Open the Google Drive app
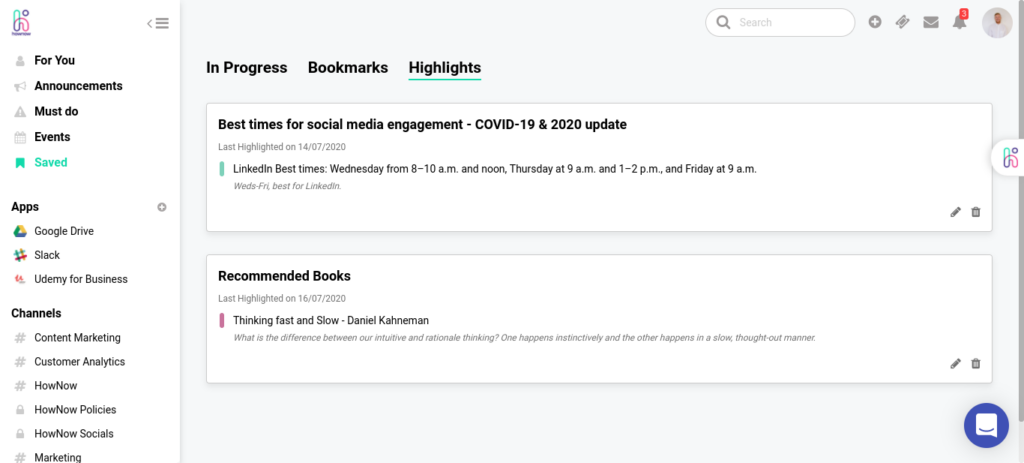The height and width of the screenshot is (463, 1024). (x=64, y=231)
